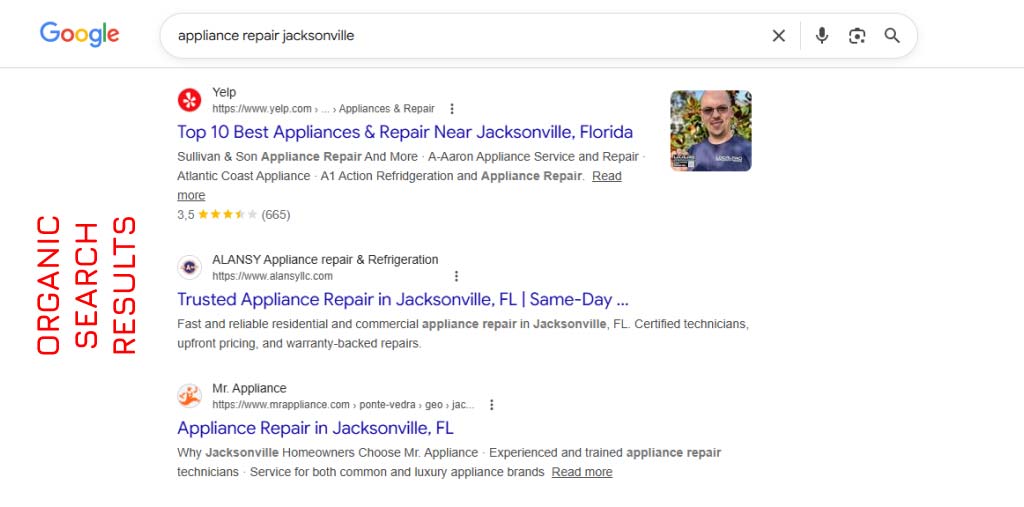Click the Yelp favicon icon

coord(189,100)
